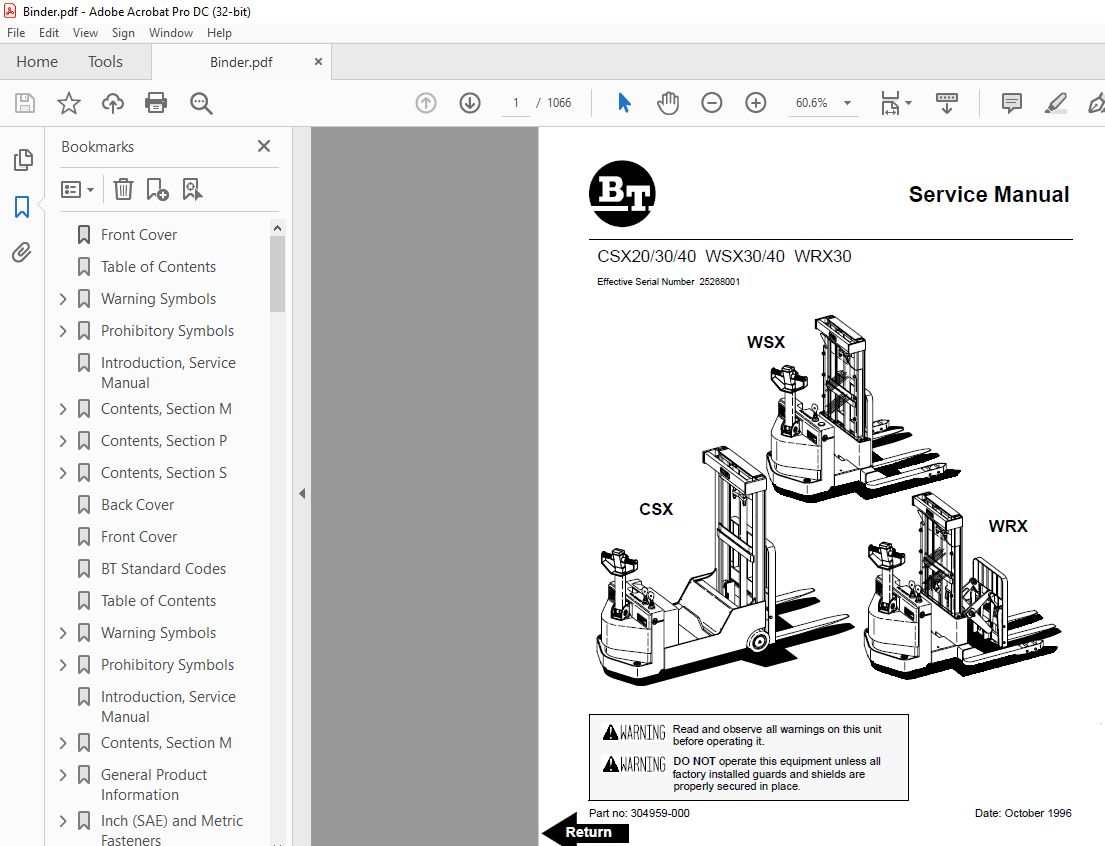Click the bookmarks panel scrollbar thumb
1105x846 pixels.
[278, 274]
